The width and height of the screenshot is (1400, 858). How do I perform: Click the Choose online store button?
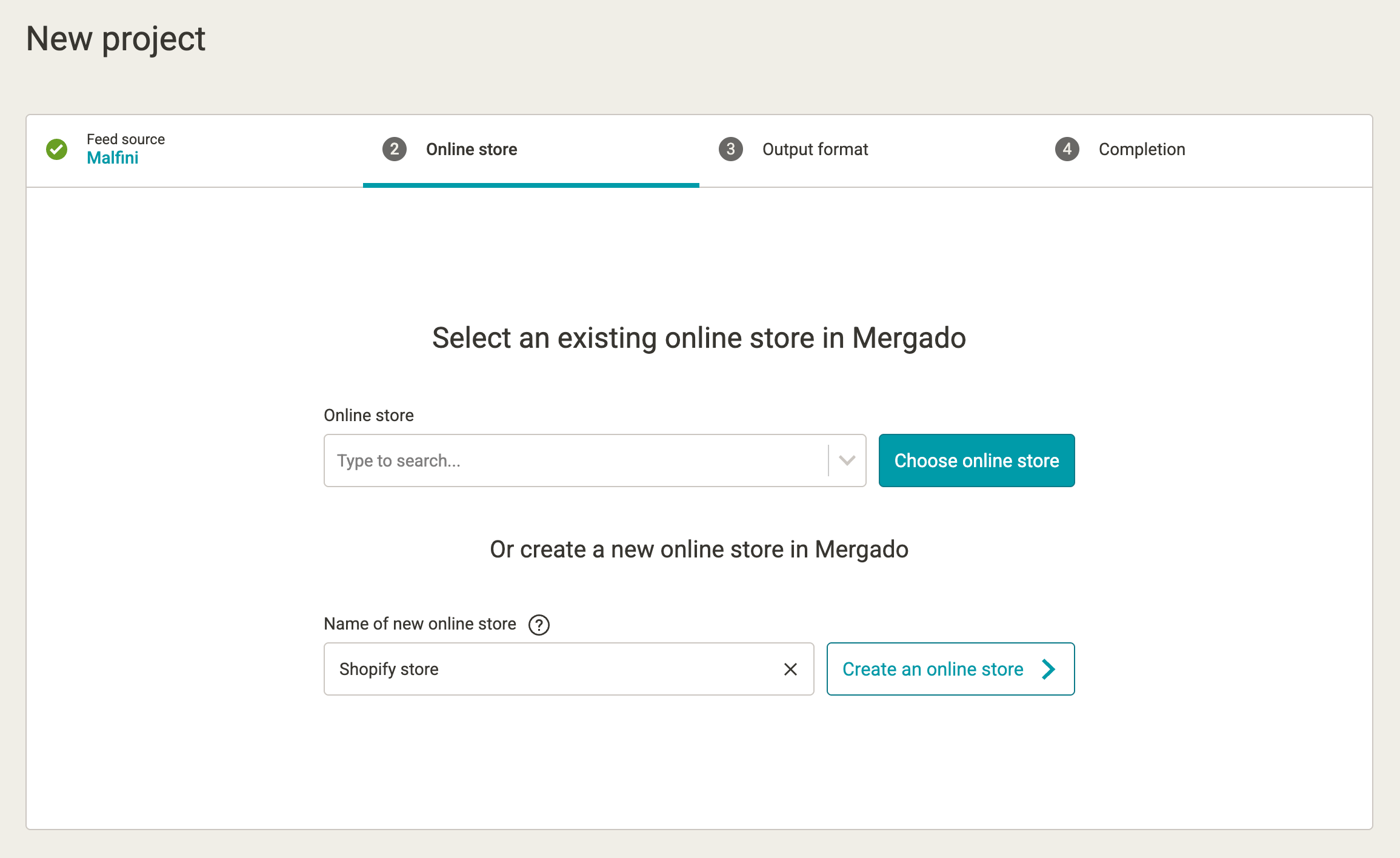tap(977, 461)
